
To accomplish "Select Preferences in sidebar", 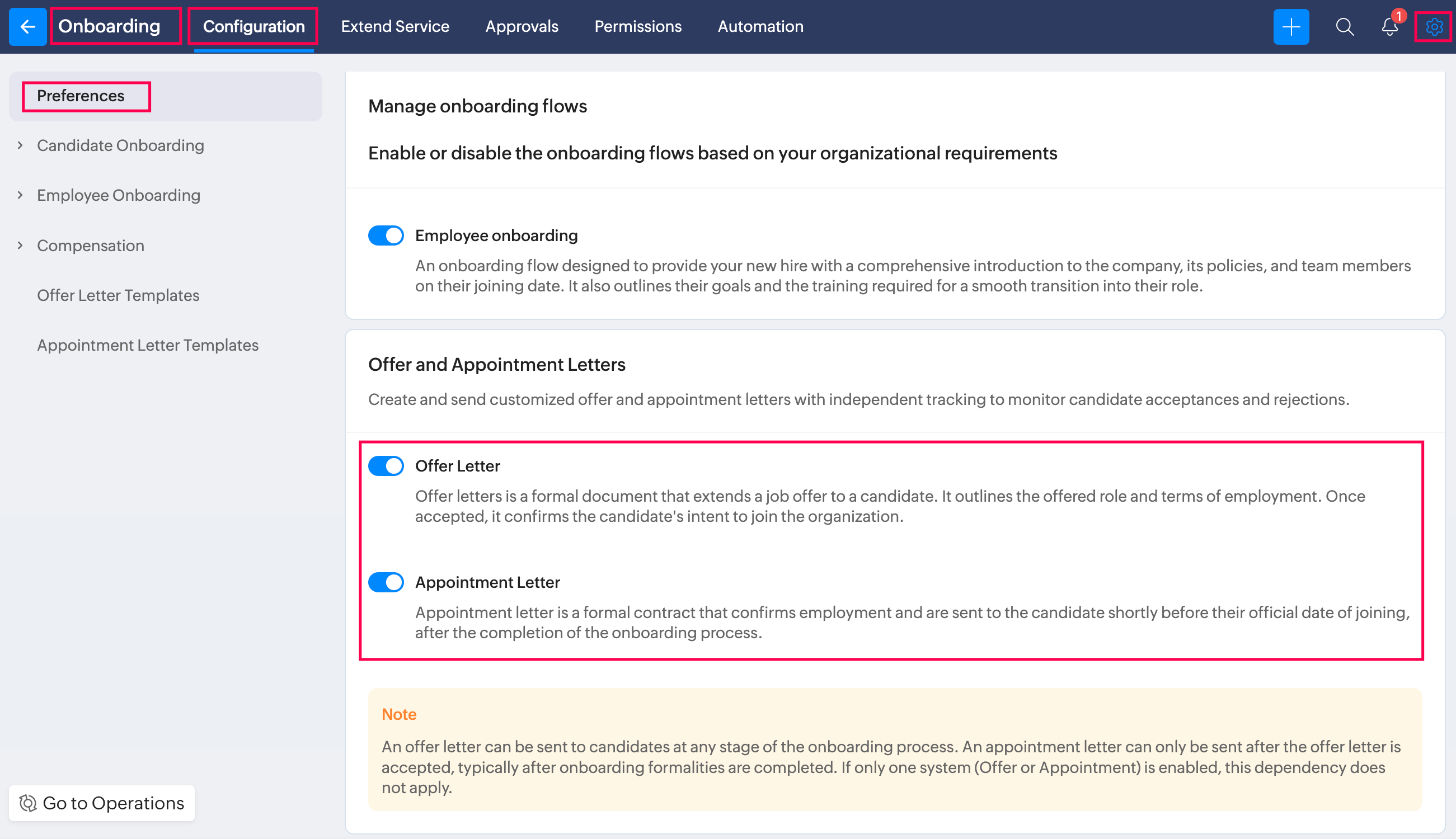I will pyautogui.click(x=81, y=96).
